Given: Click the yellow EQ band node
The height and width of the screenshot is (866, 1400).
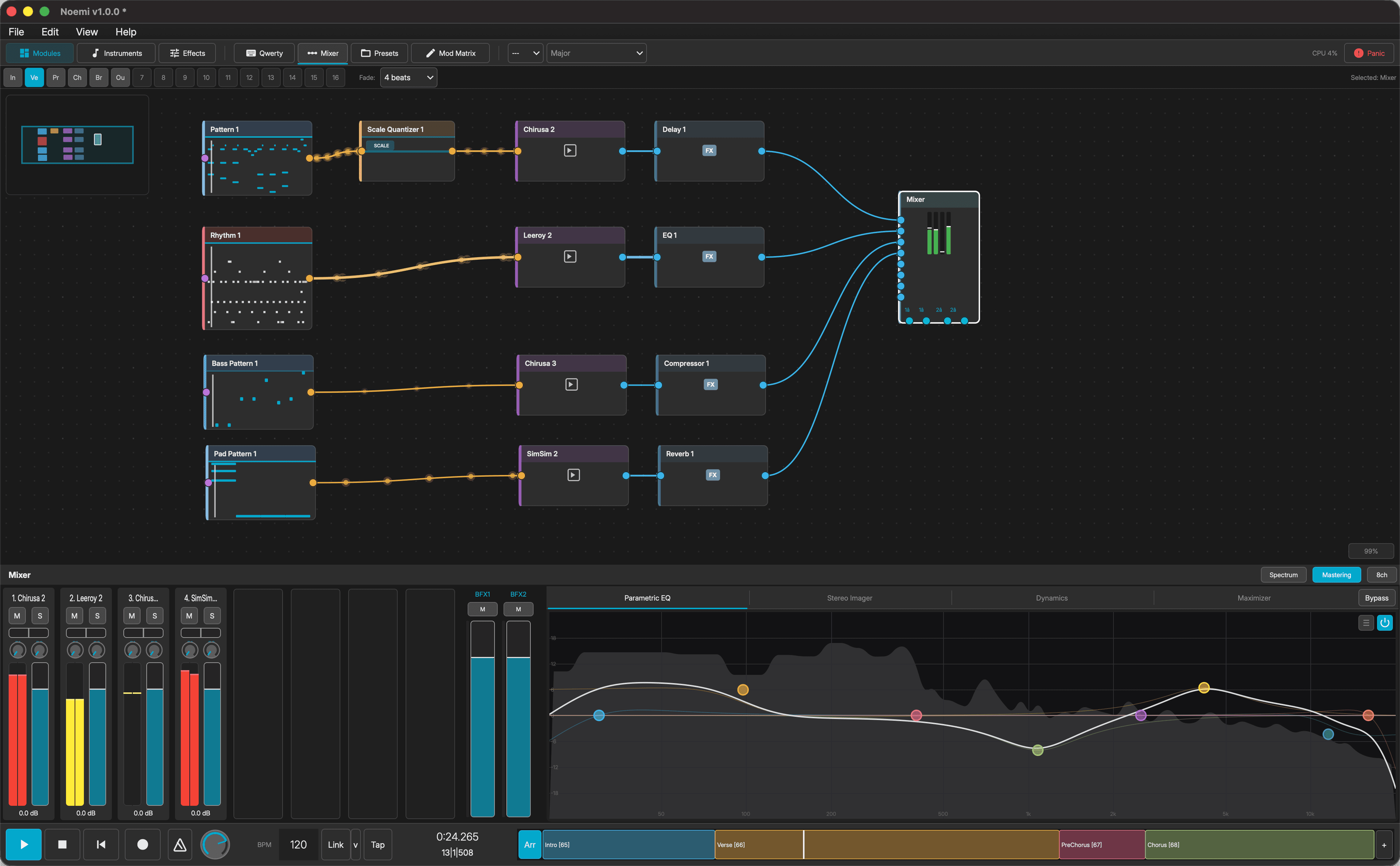Looking at the screenshot, I should click(1204, 687).
